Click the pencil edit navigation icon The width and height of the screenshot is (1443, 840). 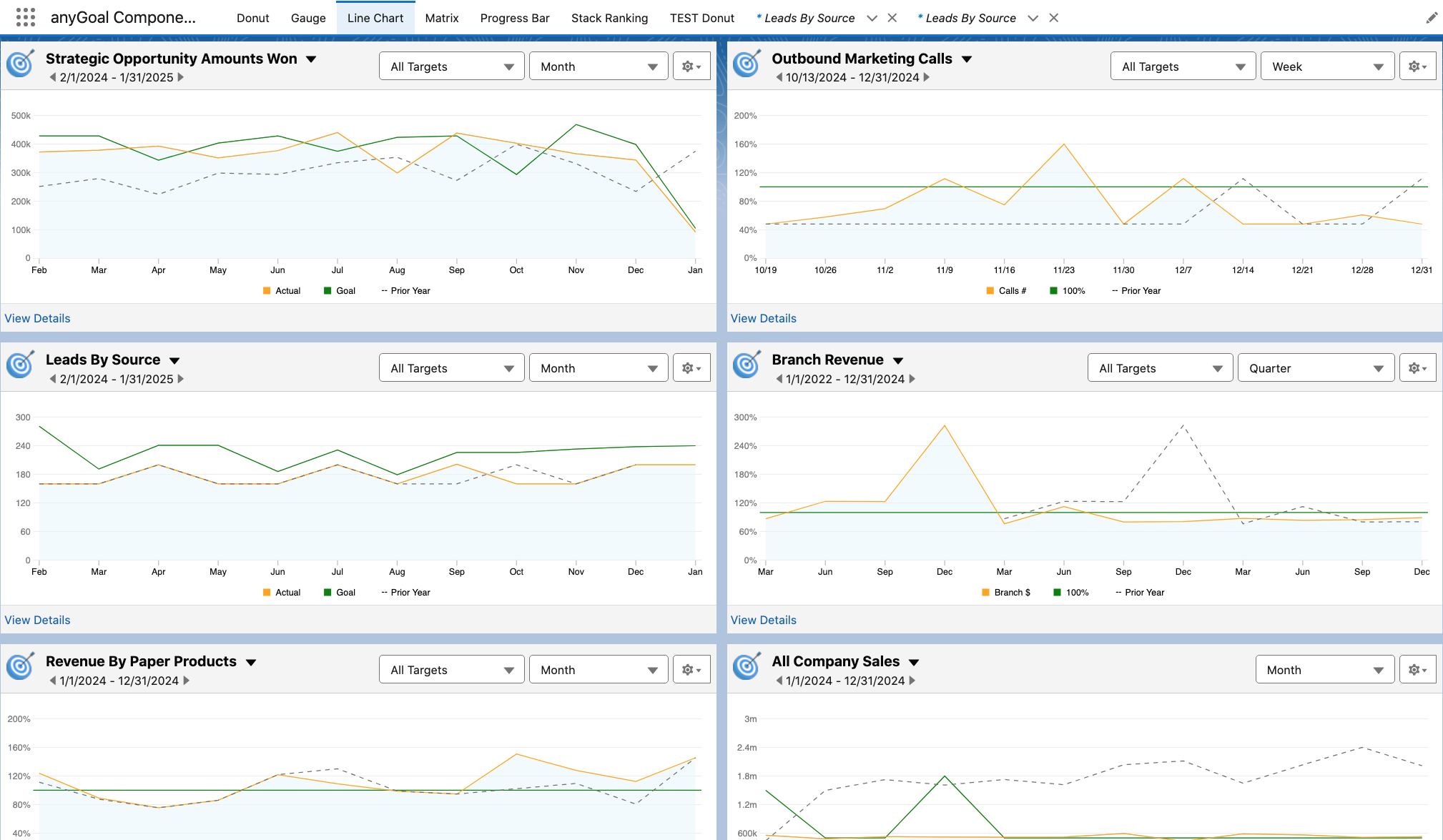[x=1431, y=18]
